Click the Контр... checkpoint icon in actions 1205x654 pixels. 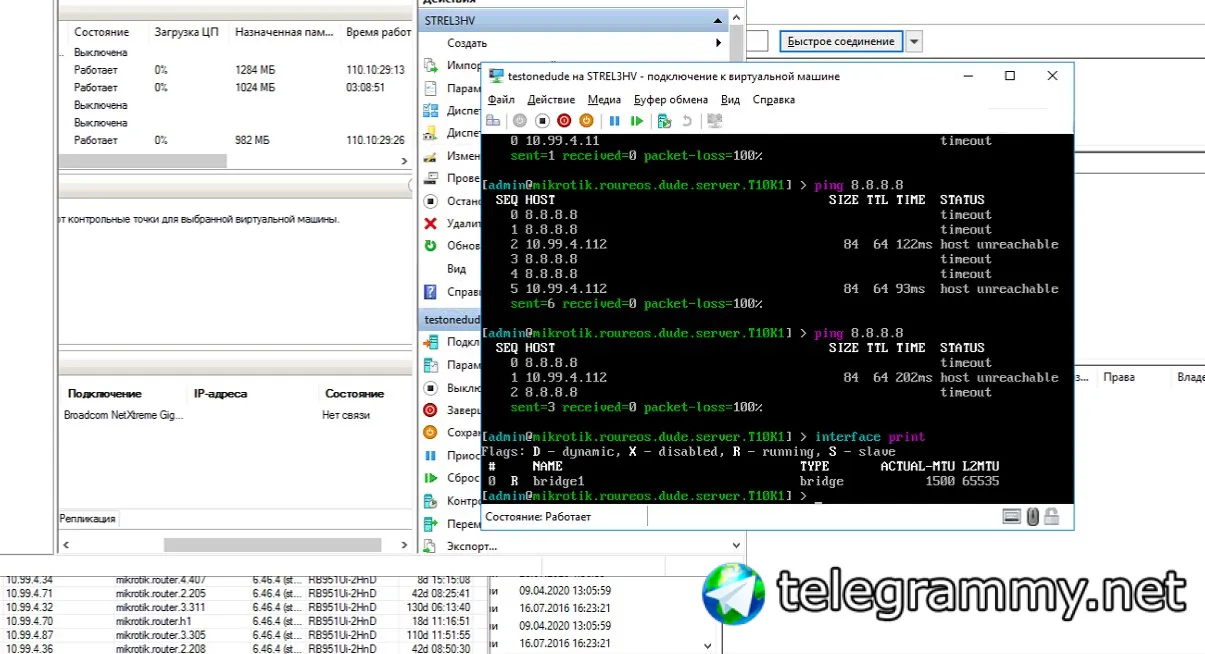[x=431, y=501]
